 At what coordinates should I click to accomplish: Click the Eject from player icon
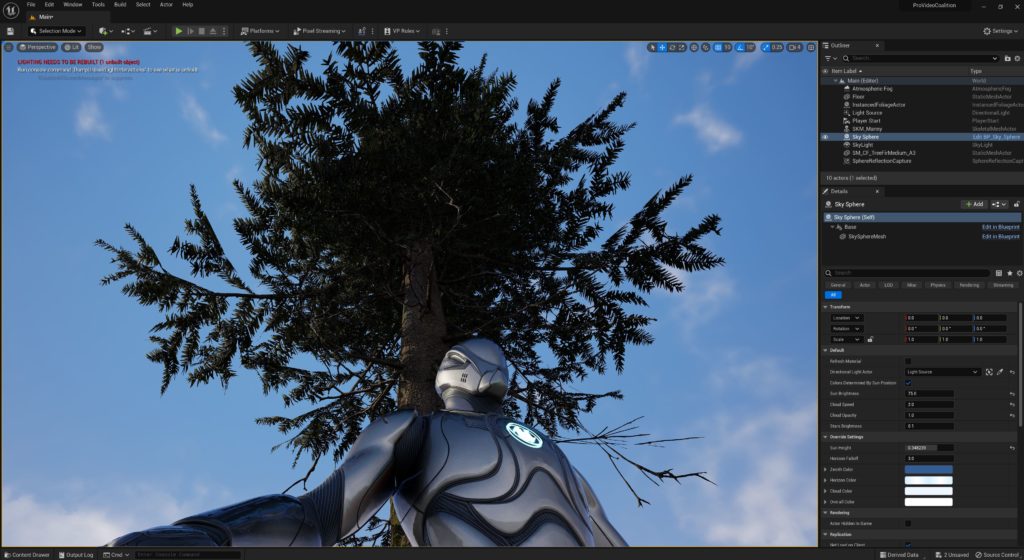tap(213, 31)
